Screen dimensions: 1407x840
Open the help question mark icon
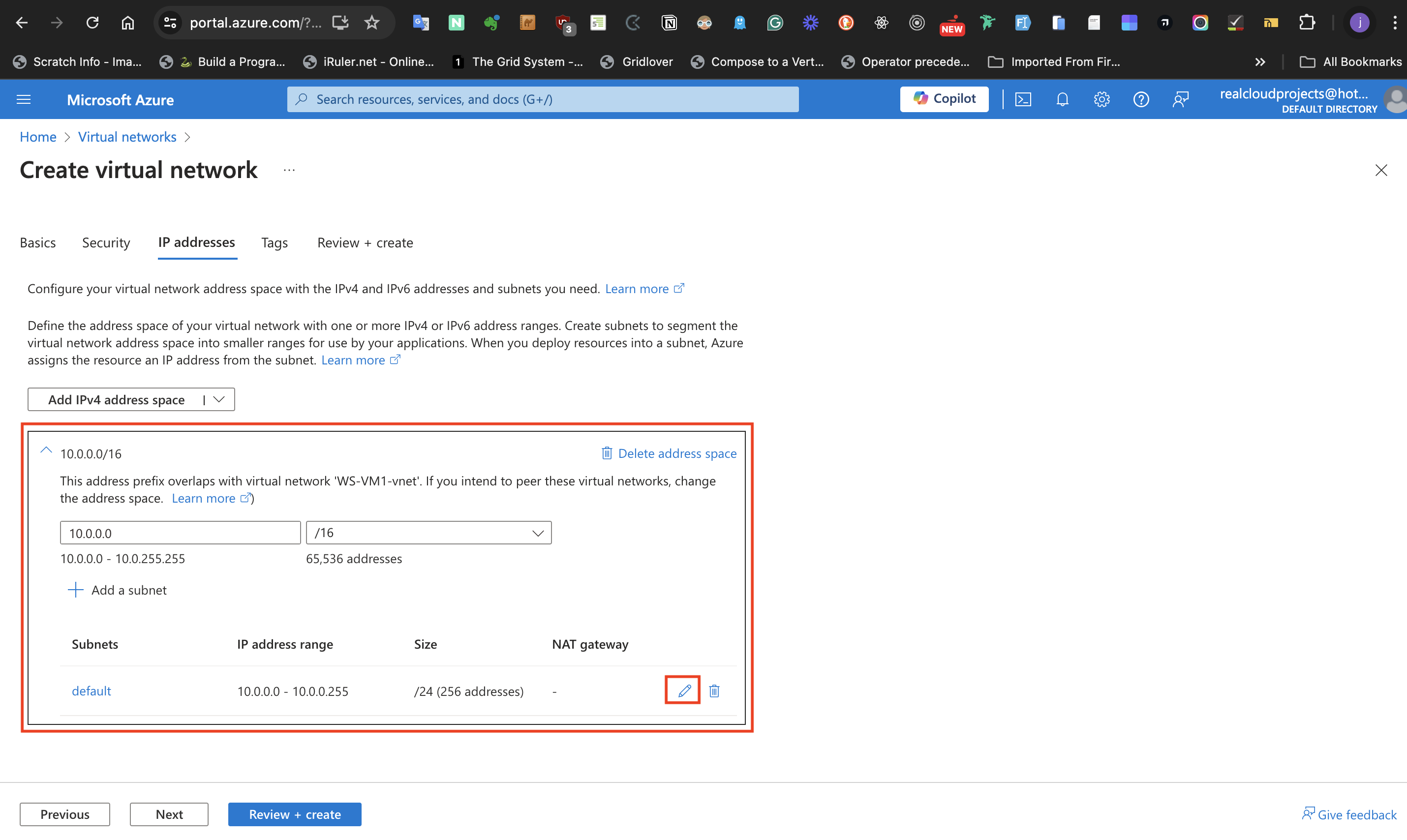point(1140,100)
